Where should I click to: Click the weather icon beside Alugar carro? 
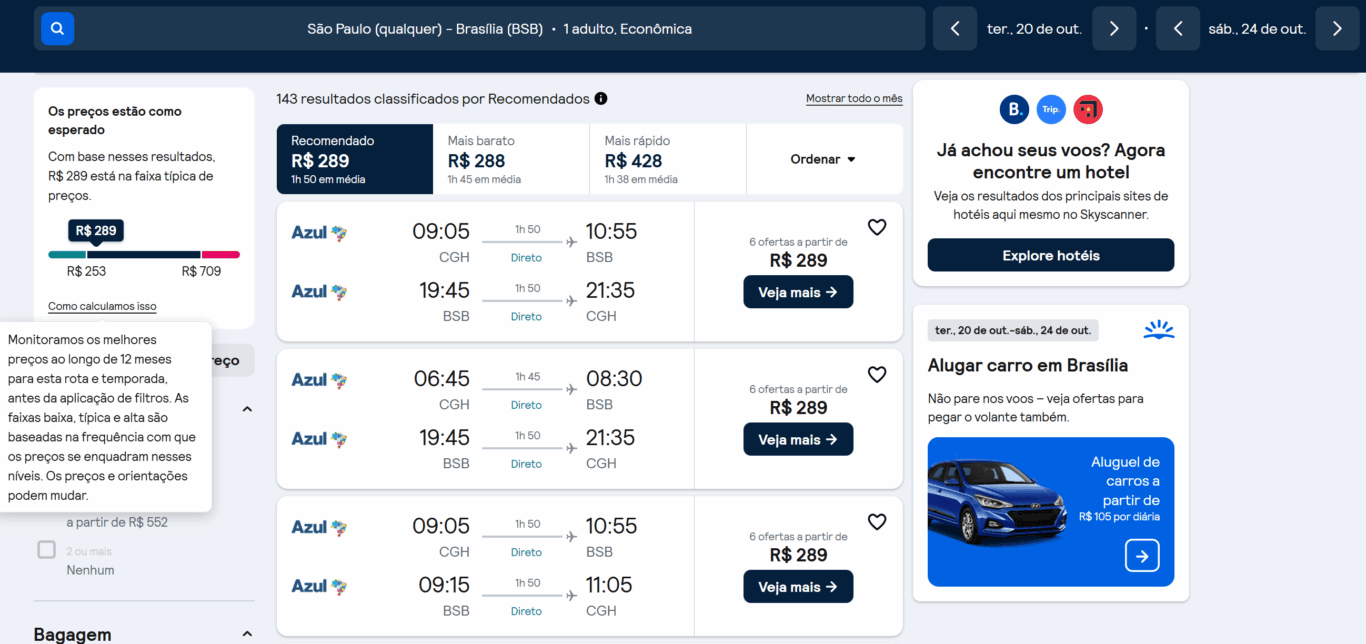[x=1158, y=328]
